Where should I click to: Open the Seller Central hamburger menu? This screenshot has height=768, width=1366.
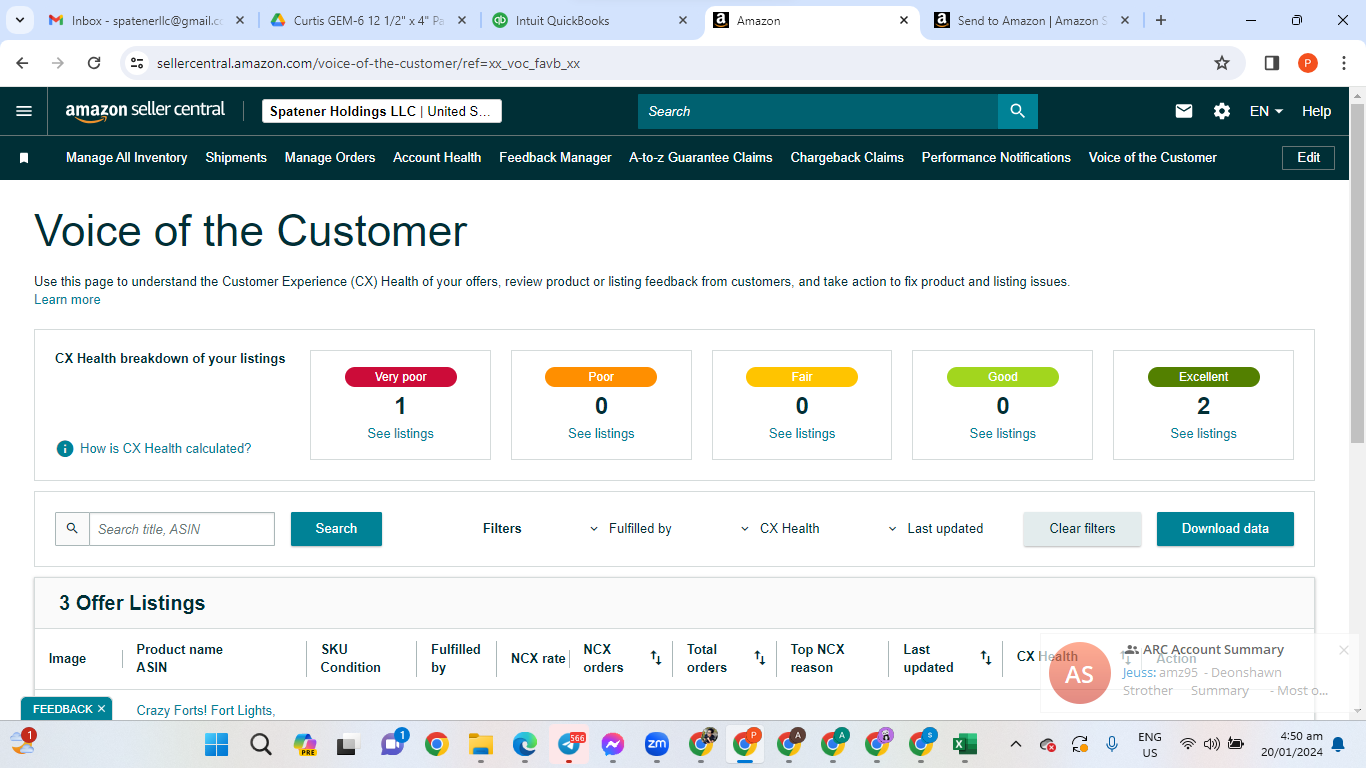point(24,111)
